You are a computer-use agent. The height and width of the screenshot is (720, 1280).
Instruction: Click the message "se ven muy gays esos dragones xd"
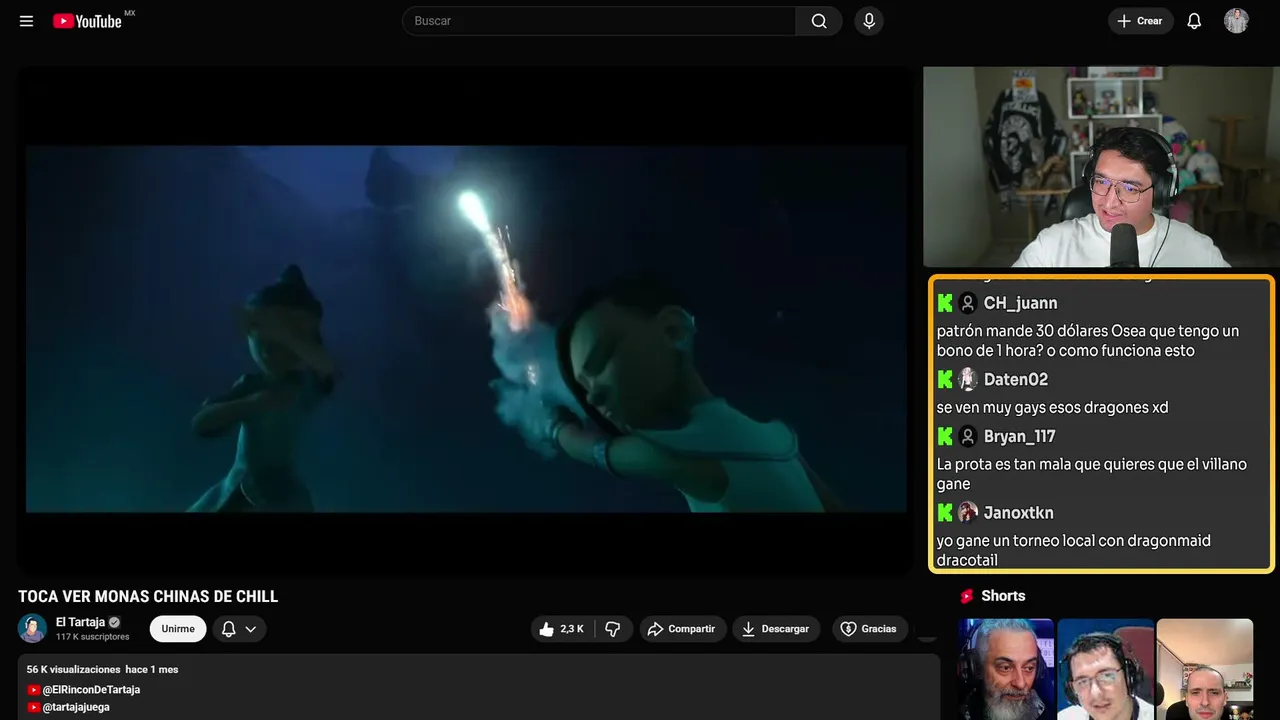1053,408
